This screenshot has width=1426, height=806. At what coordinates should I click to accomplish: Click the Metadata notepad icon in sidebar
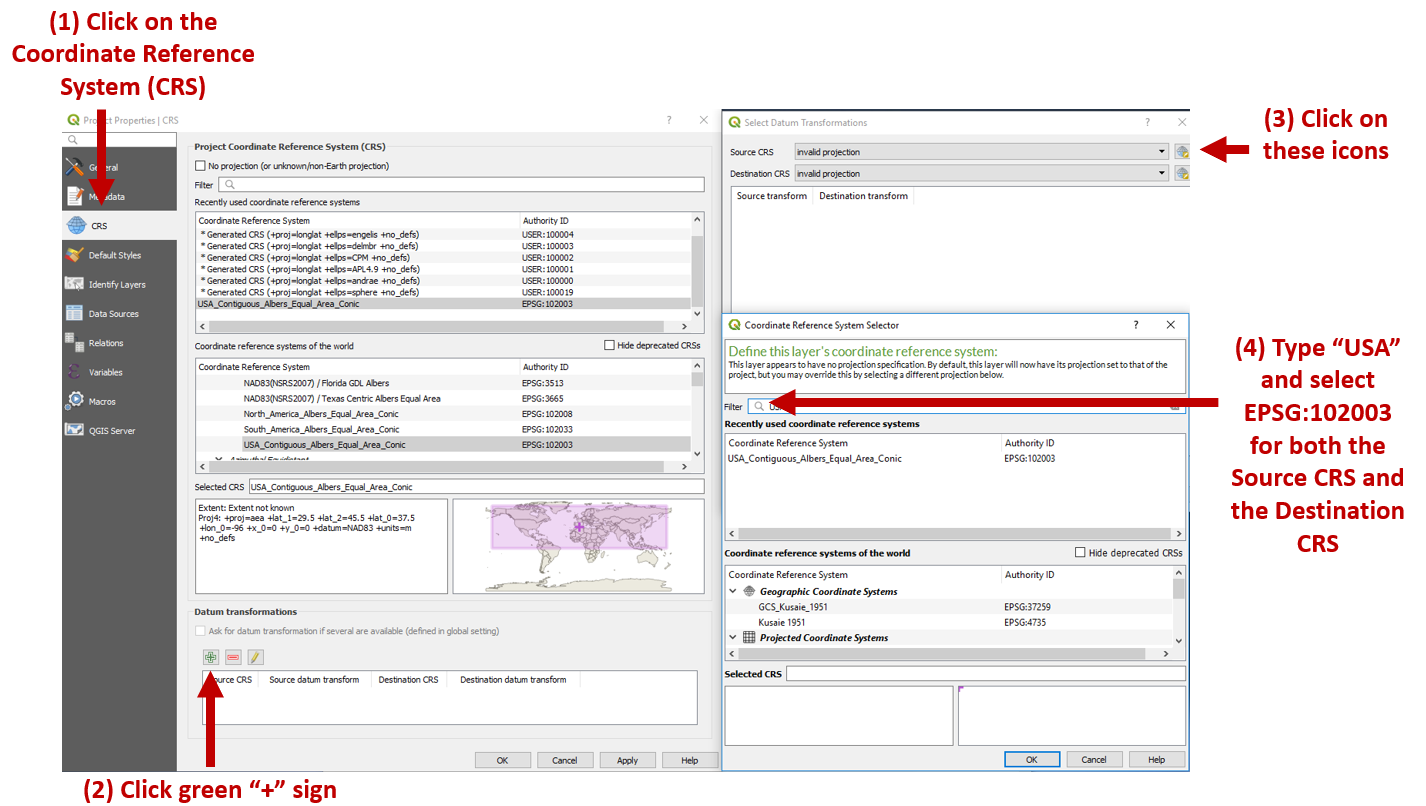[75, 196]
